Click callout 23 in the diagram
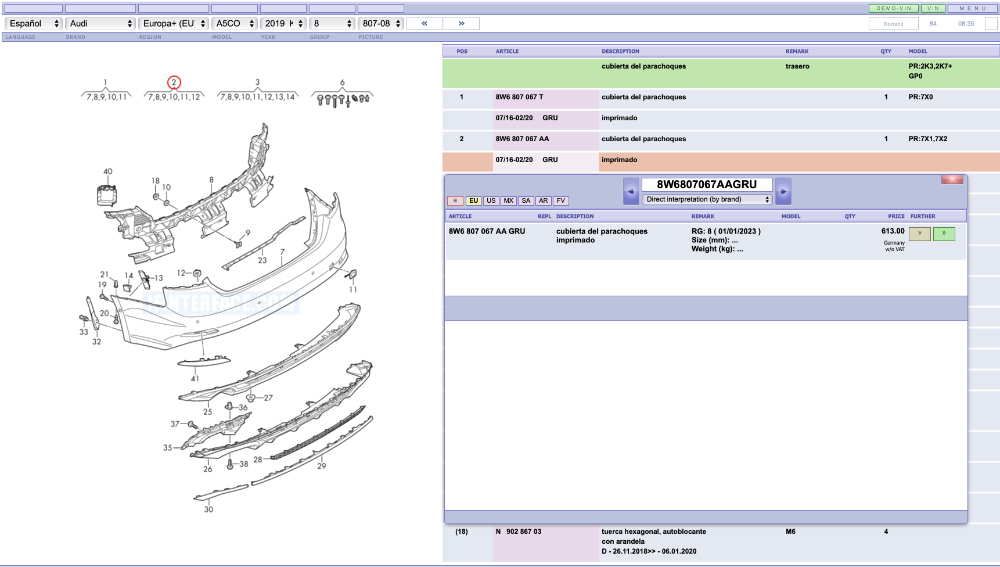 pyautogui.click(x=262, y=260)
